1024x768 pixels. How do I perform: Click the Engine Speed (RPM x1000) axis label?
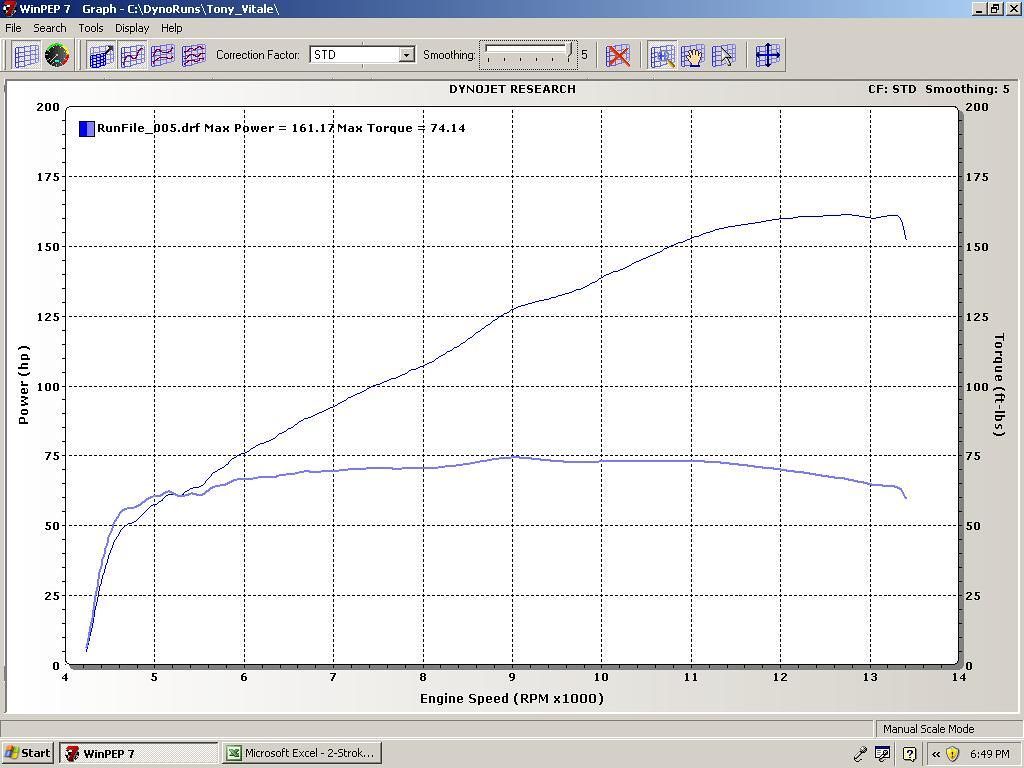click(x=511, y=698)
